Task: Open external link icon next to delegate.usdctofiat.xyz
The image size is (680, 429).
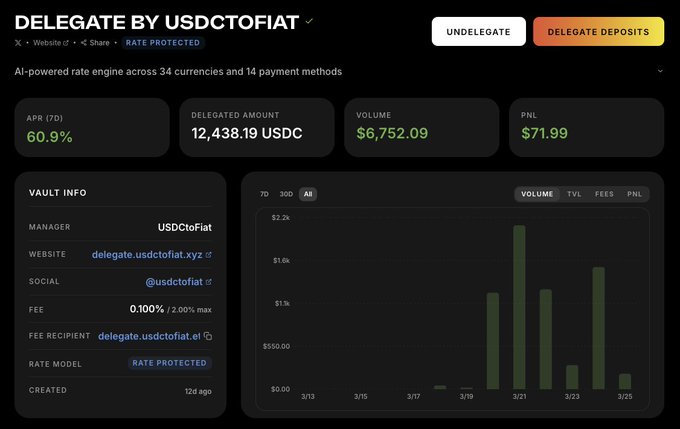Action: tap(208, 255)
